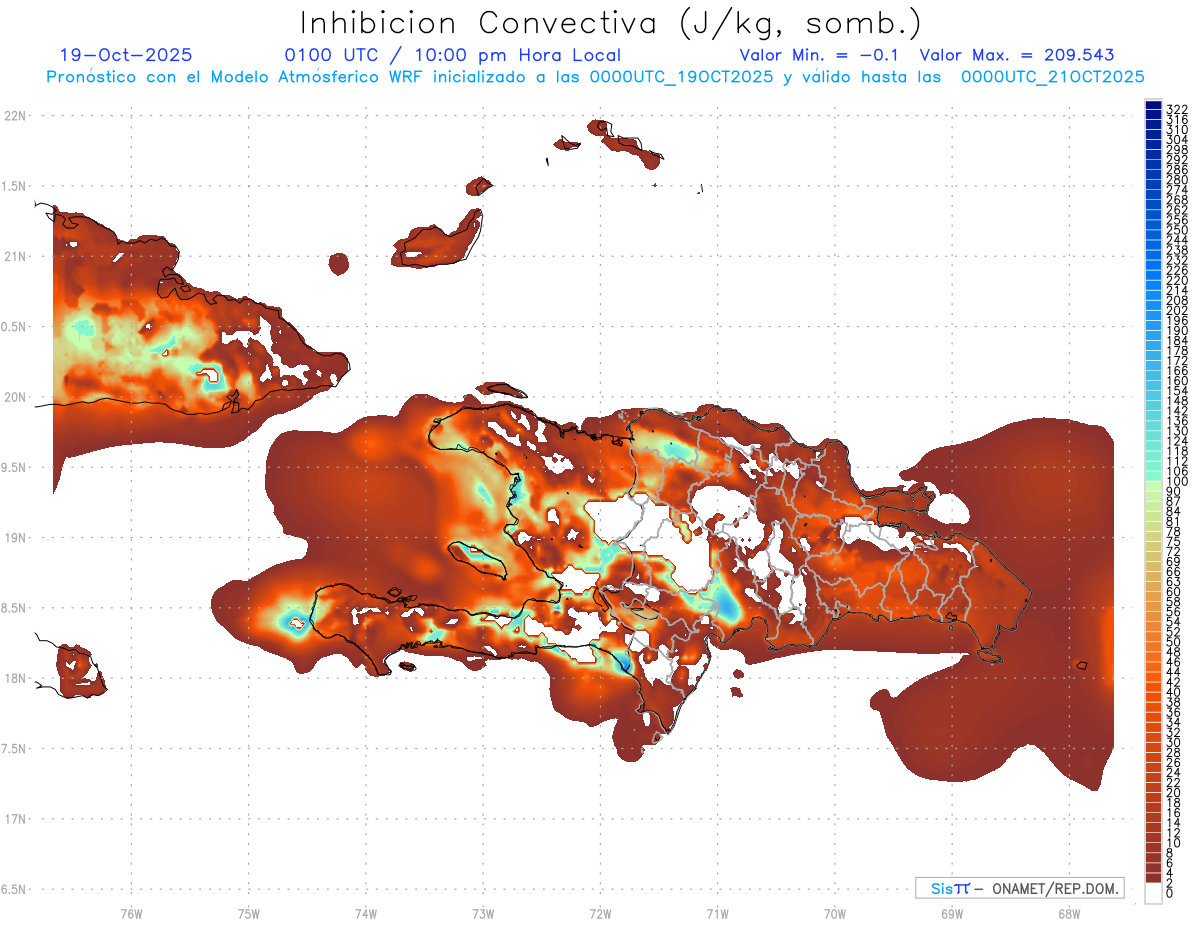1200x927 pixels.
Task: Click the '21N' latitude label
Action: 14,256
